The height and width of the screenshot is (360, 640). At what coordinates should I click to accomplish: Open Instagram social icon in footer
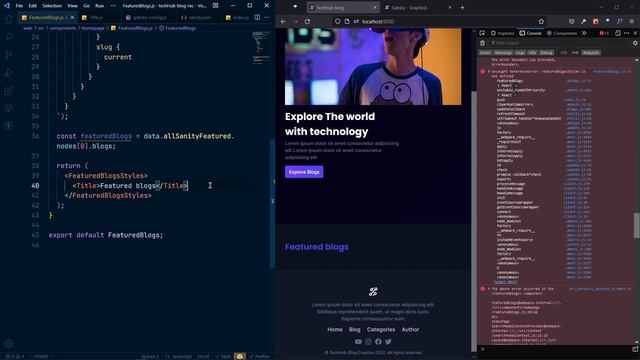368,342
